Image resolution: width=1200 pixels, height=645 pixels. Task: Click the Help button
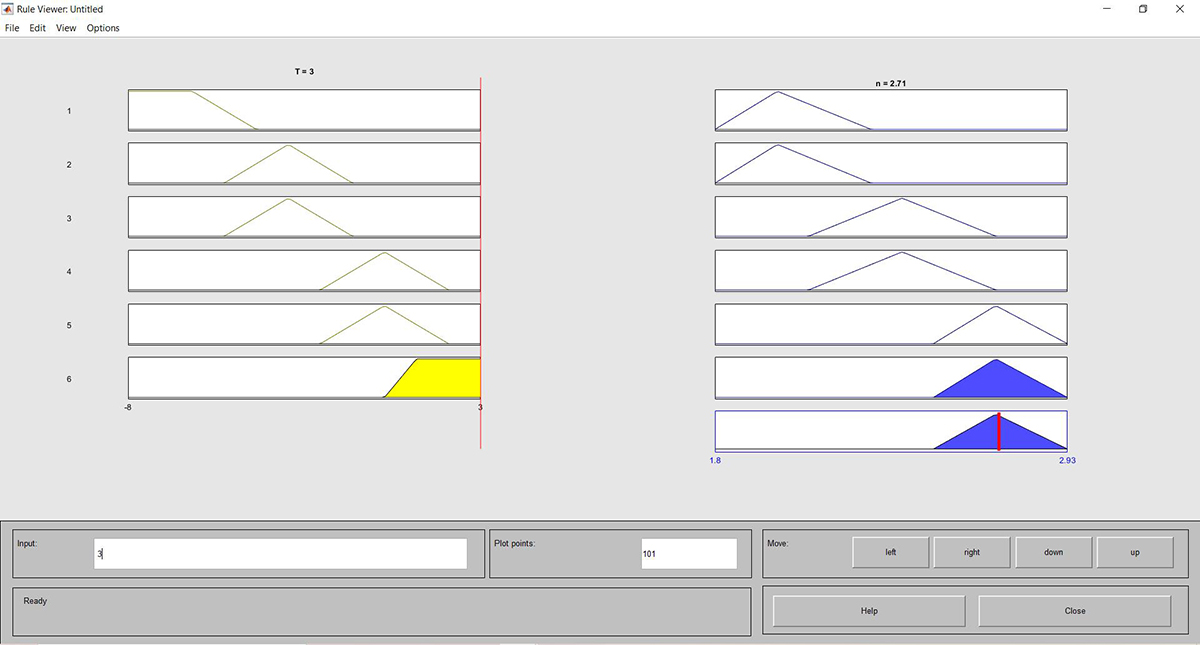[869, 611]
